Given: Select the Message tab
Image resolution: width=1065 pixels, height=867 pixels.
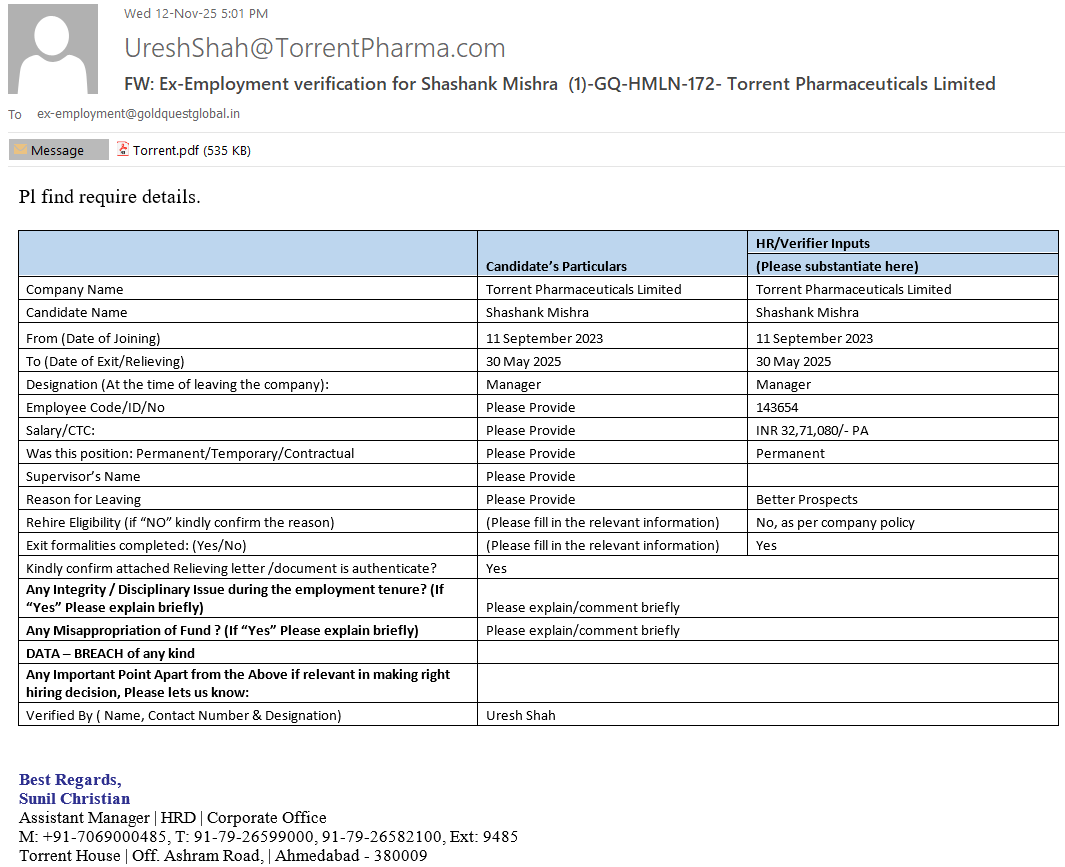Looking at the screenshot, I should coord(58,150).
